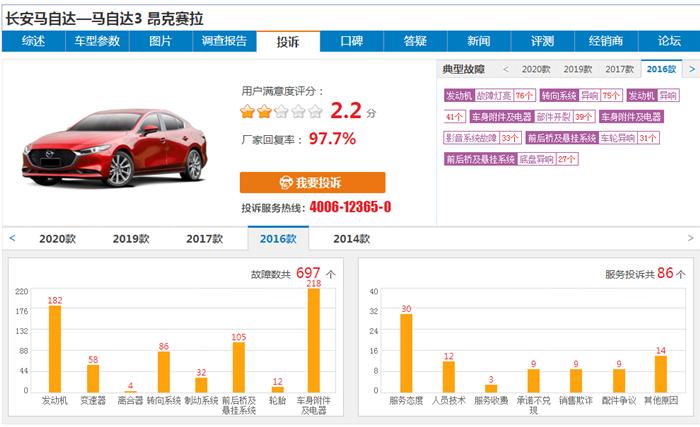The image size is (700, 427).
Task: Open the 调查报告 navigation tab
Action: tap(225, 41)
